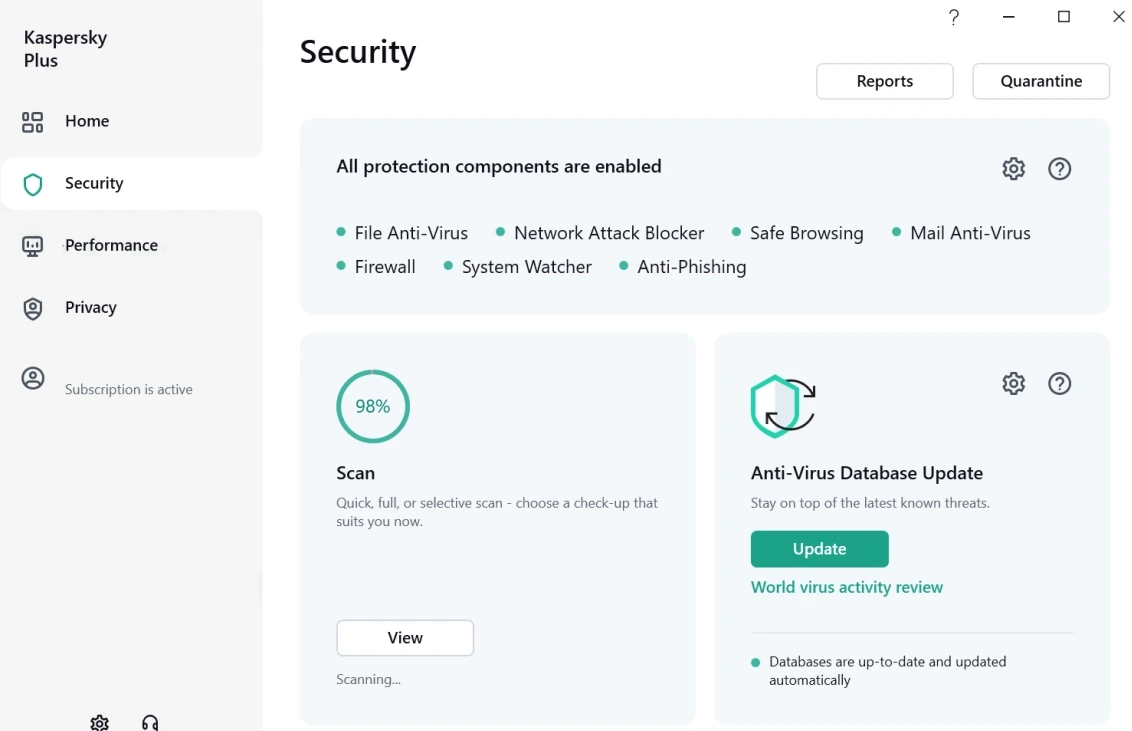The height and width of the screenshot is (731, 1132).
Task: Open support headset icon at sidebar bottom
Action: click(150, 722)
